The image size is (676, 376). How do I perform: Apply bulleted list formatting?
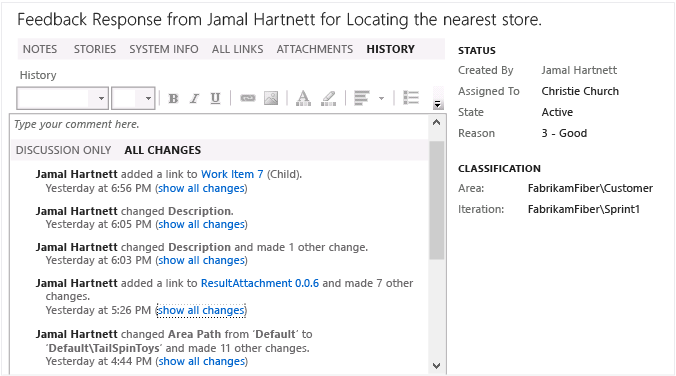[411, 98]
